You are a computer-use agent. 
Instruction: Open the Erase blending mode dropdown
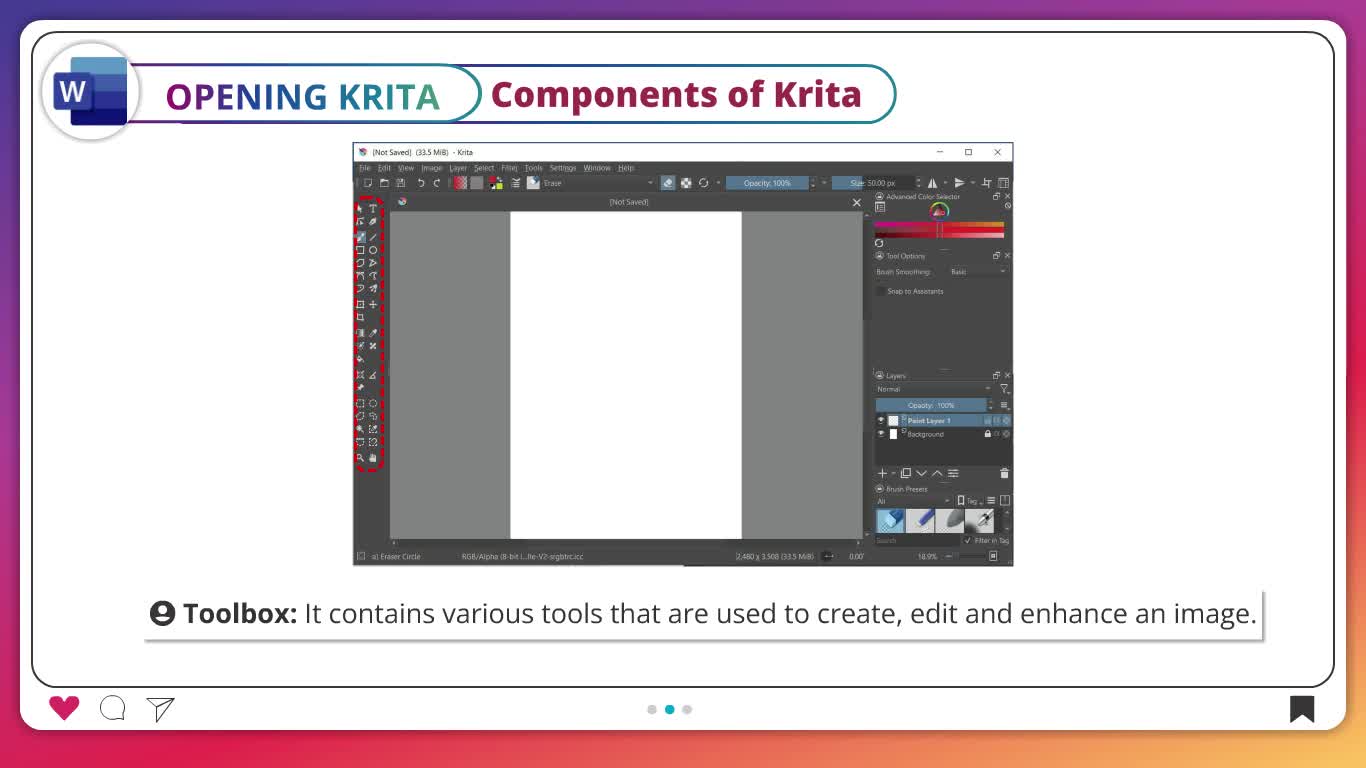[x=598, y=183]
